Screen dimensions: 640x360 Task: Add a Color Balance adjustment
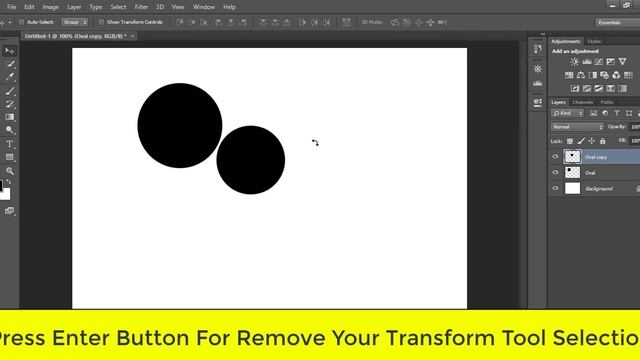581,75
